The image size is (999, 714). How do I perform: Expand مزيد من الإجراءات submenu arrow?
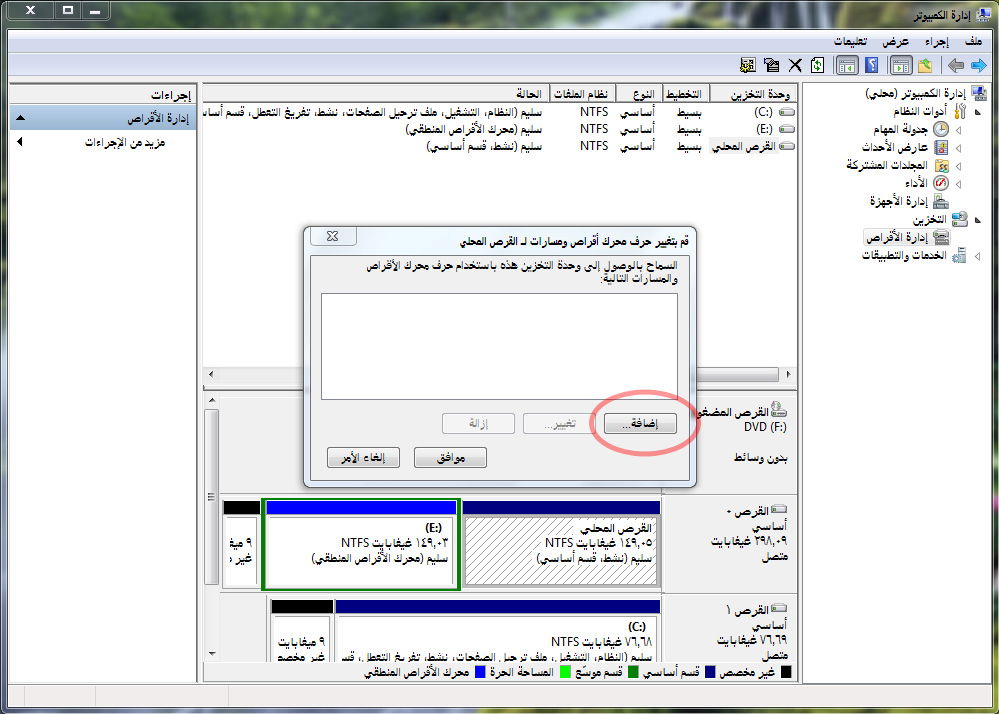click(x=19, y=142)
